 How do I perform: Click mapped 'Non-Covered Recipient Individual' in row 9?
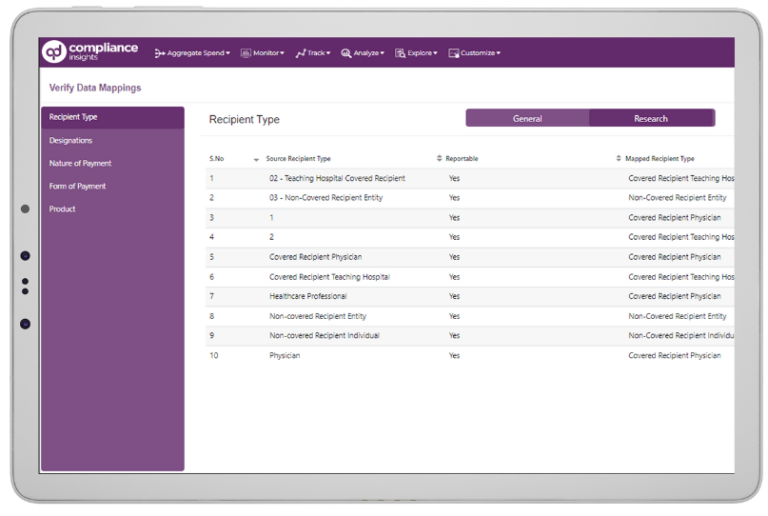click(x=681, y=335)
